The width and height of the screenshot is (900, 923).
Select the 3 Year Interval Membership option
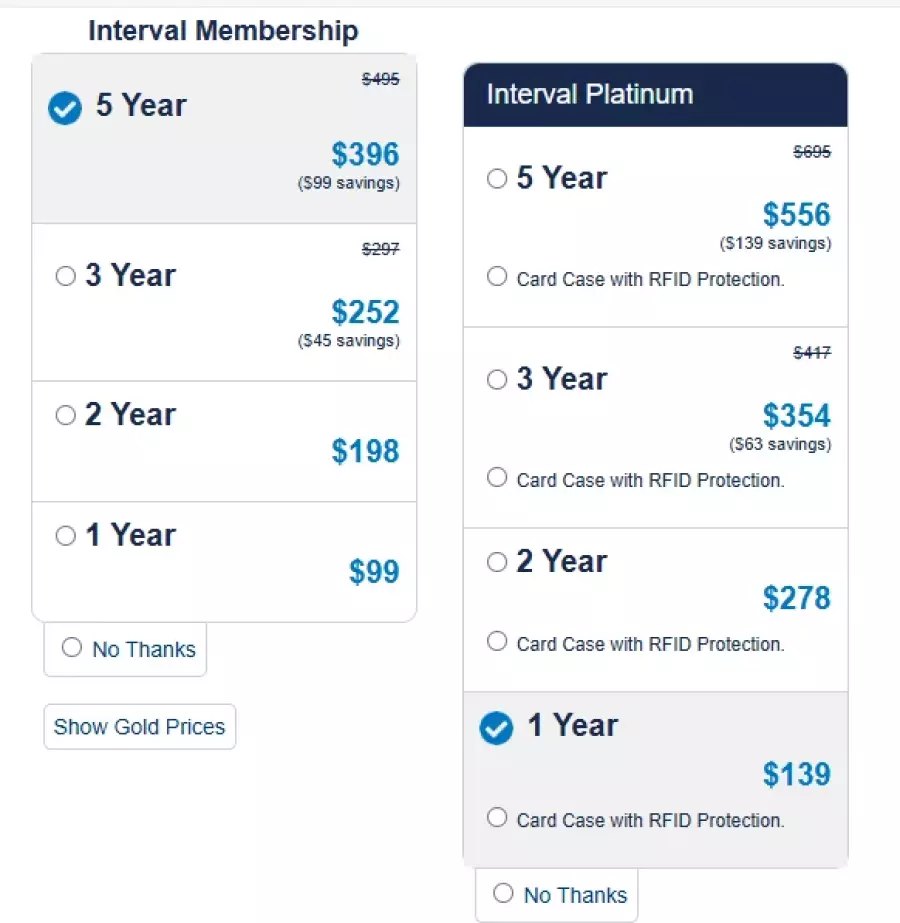(66, 277)
